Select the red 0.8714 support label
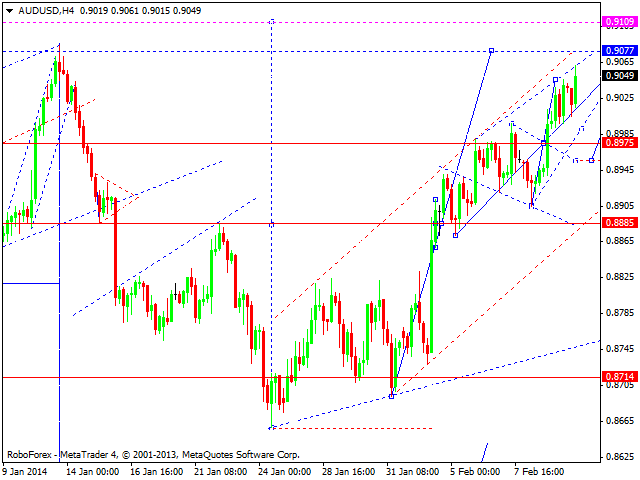640x480 pixels. (x=620, y=377)
